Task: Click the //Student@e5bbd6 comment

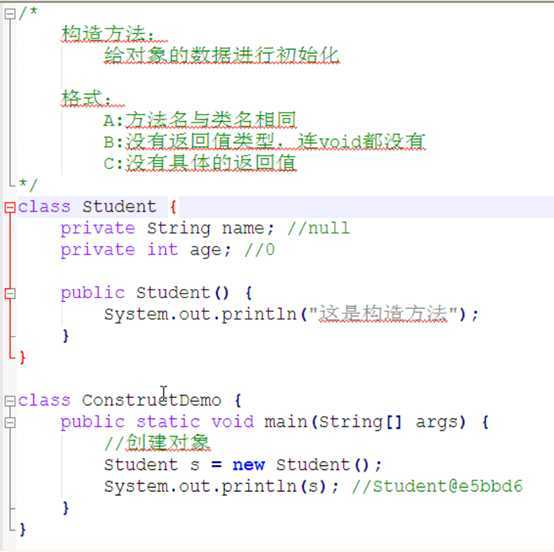Action: [x=437, y=487]
